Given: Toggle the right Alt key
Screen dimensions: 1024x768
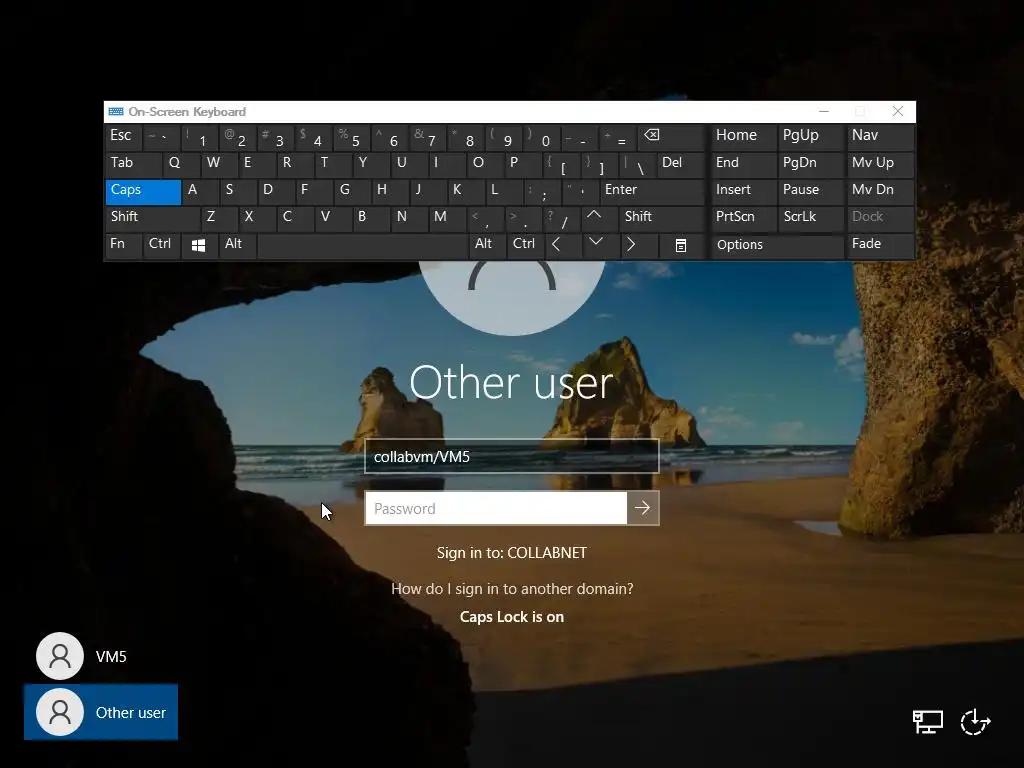Looking at the screenshot, I should pos(487,246).
